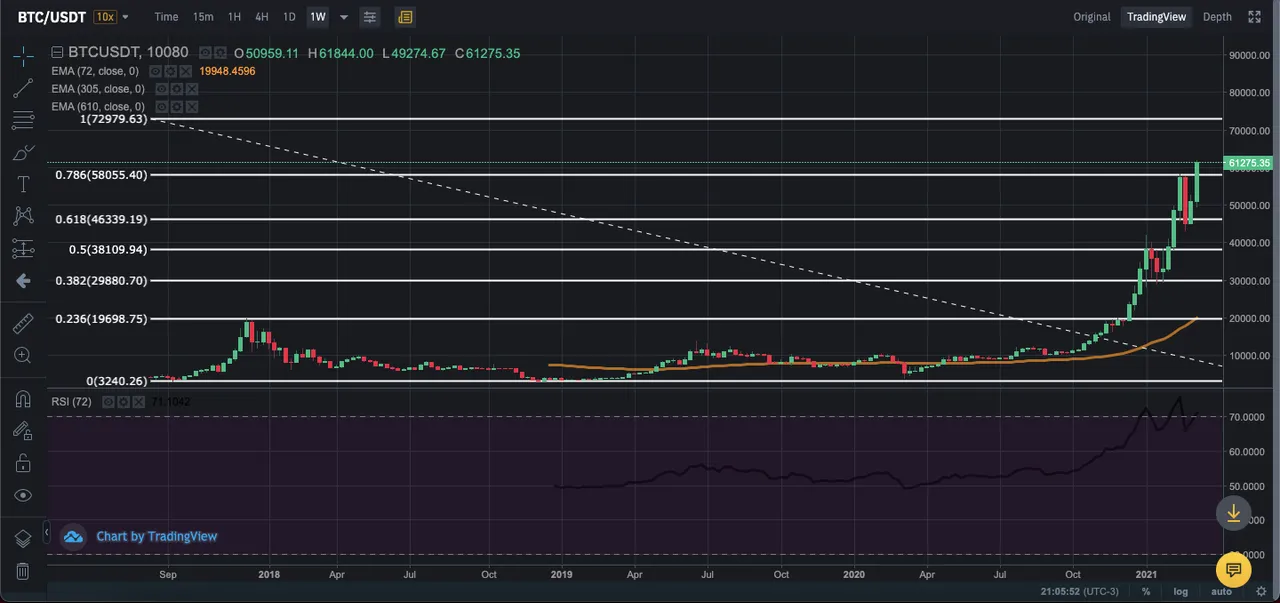The width and height of the screenshot is (1280, 603).
Task: Enter fullscreen chart mode
Action: click(1255, 17)
